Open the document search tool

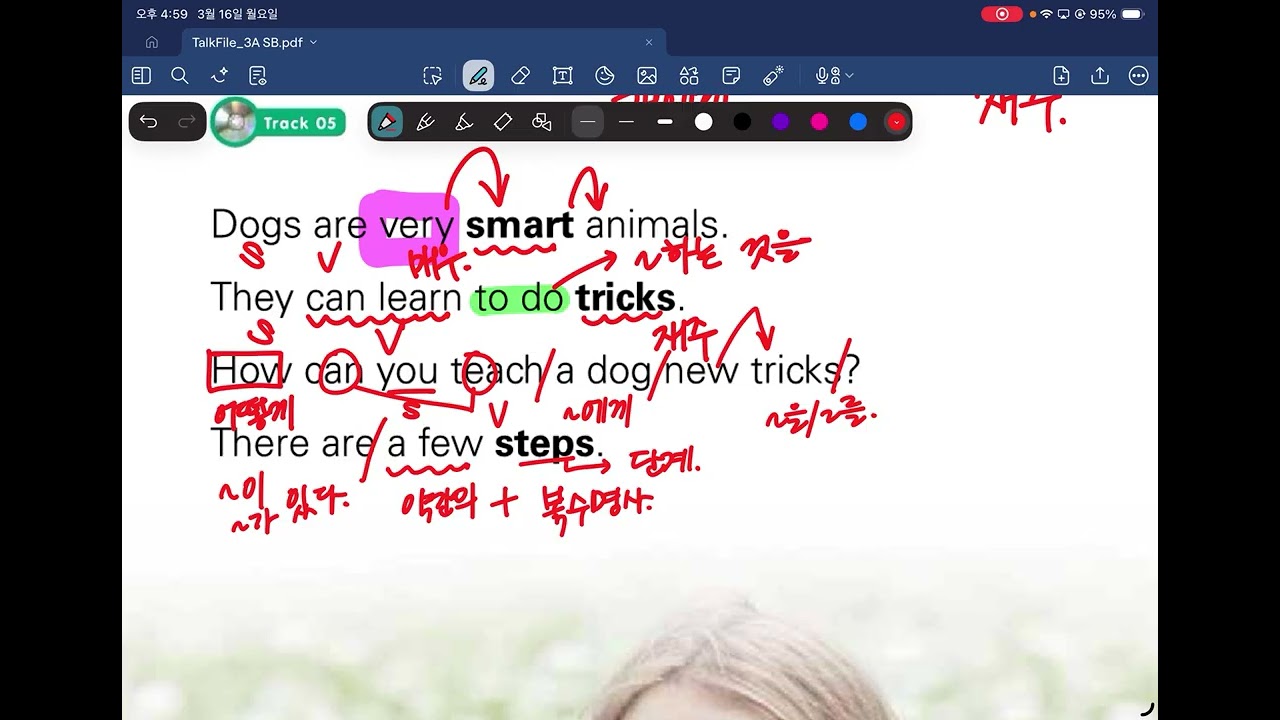click(x=180, y=76)
